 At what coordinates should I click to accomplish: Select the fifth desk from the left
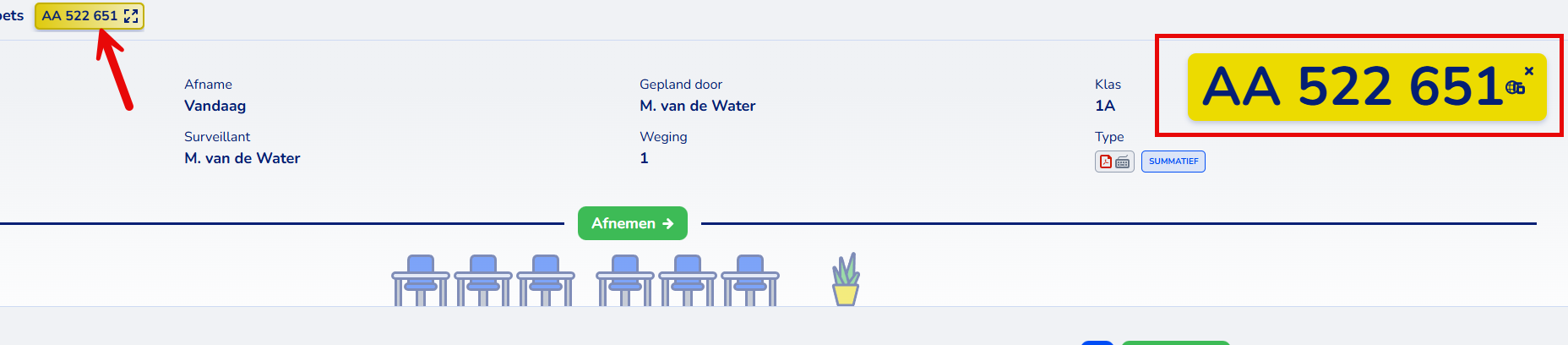pyautogui.click(x=688, y=281)
